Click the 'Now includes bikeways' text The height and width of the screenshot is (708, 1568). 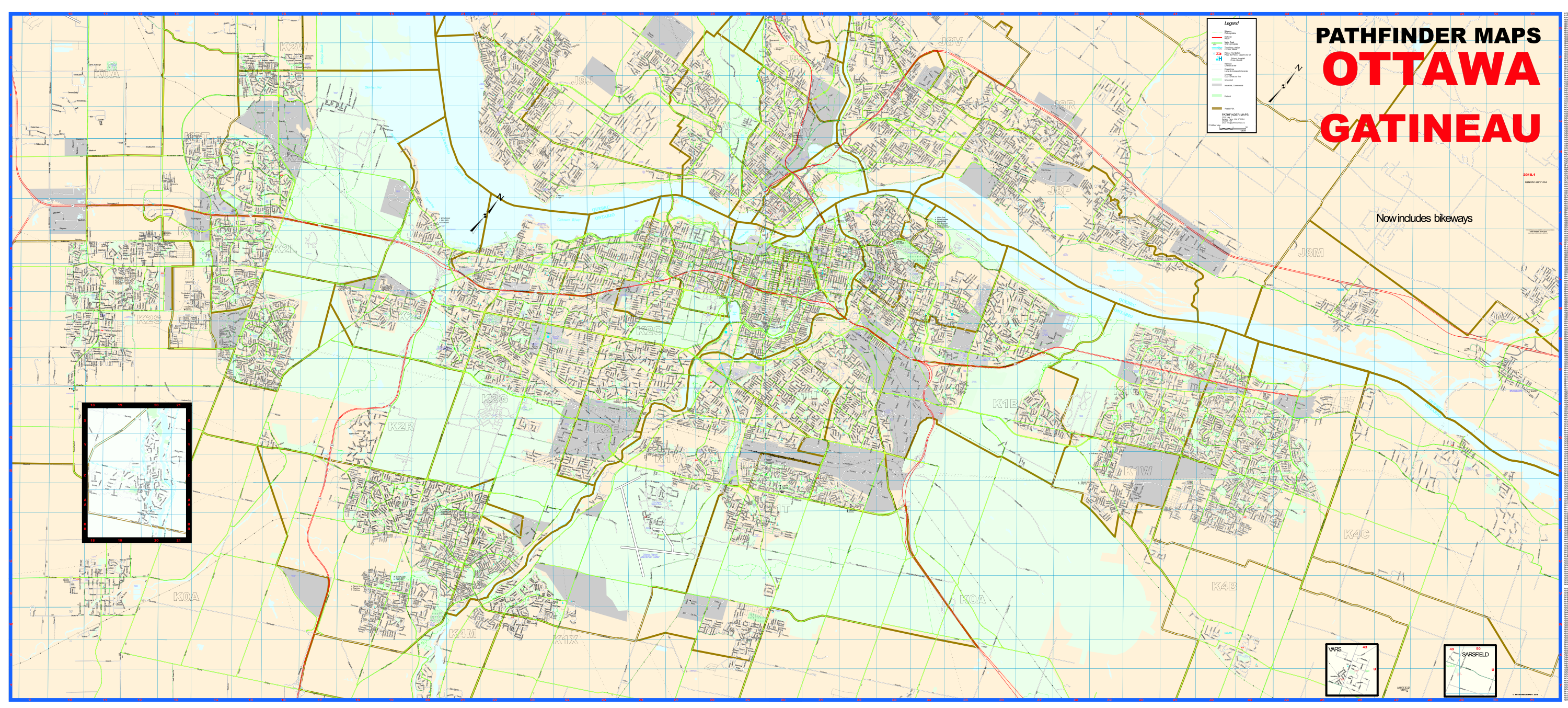coord(1424,218)
